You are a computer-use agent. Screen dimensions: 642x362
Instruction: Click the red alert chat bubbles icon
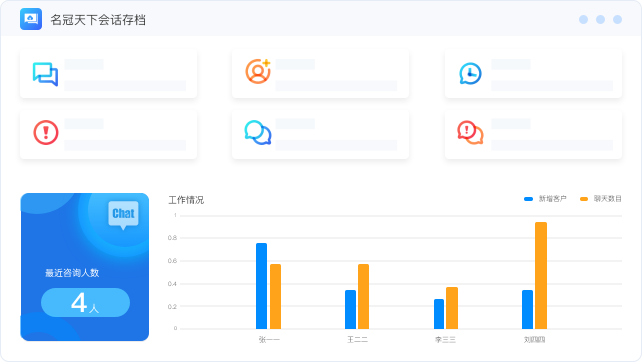(x=470, y=133)
